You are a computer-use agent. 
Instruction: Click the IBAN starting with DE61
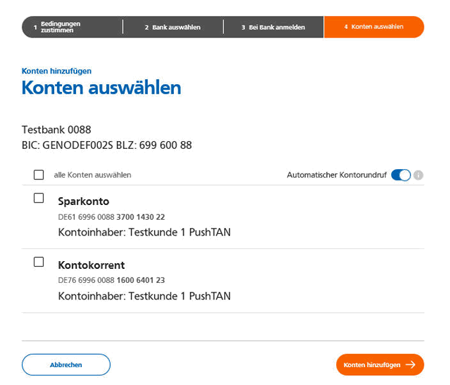[x=111, y=217]
